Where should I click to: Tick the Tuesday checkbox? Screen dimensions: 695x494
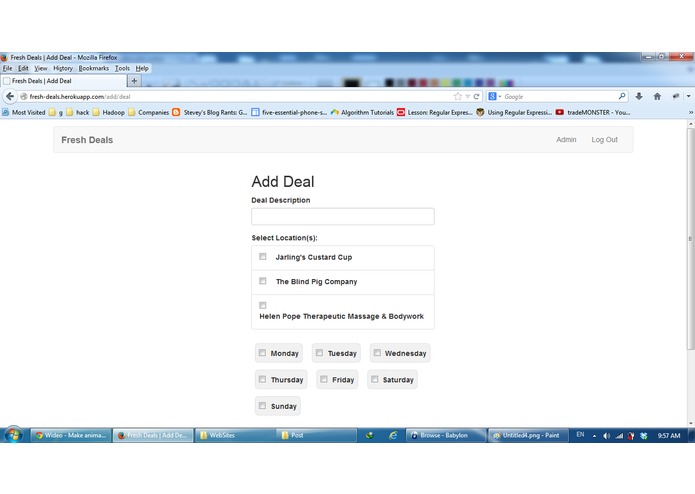pyautogui.click(x=319, y=353)
